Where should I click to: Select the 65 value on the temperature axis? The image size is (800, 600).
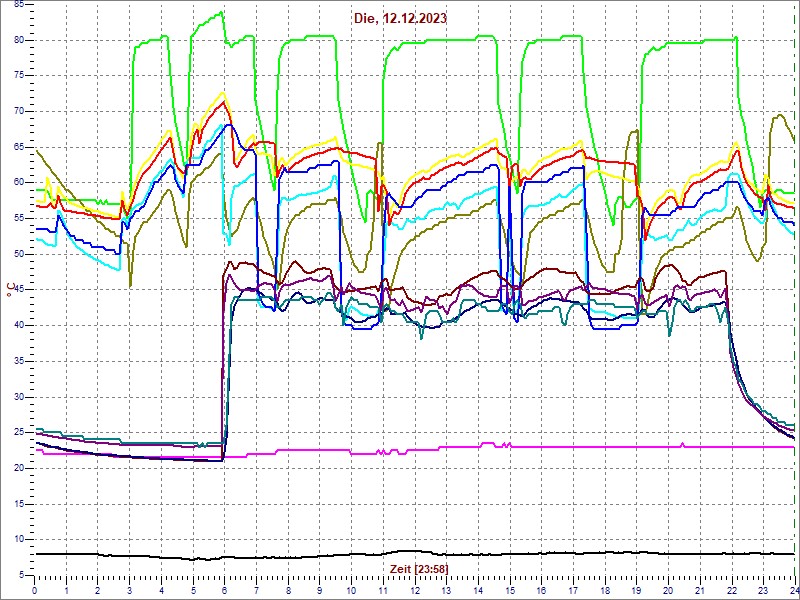click(19, 147)
